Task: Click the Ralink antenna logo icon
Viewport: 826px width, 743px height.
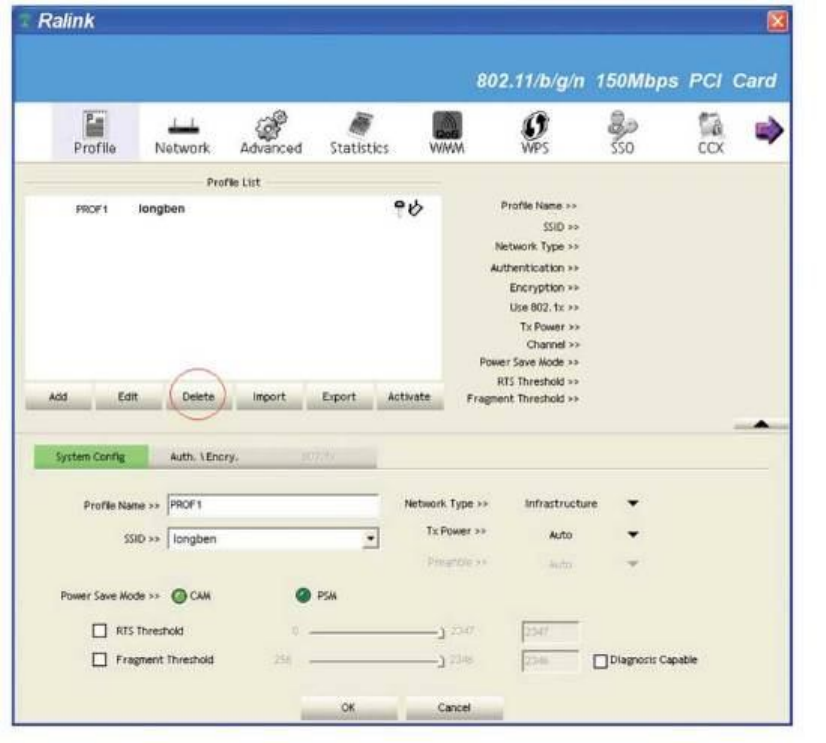Action: click(25, 21)
